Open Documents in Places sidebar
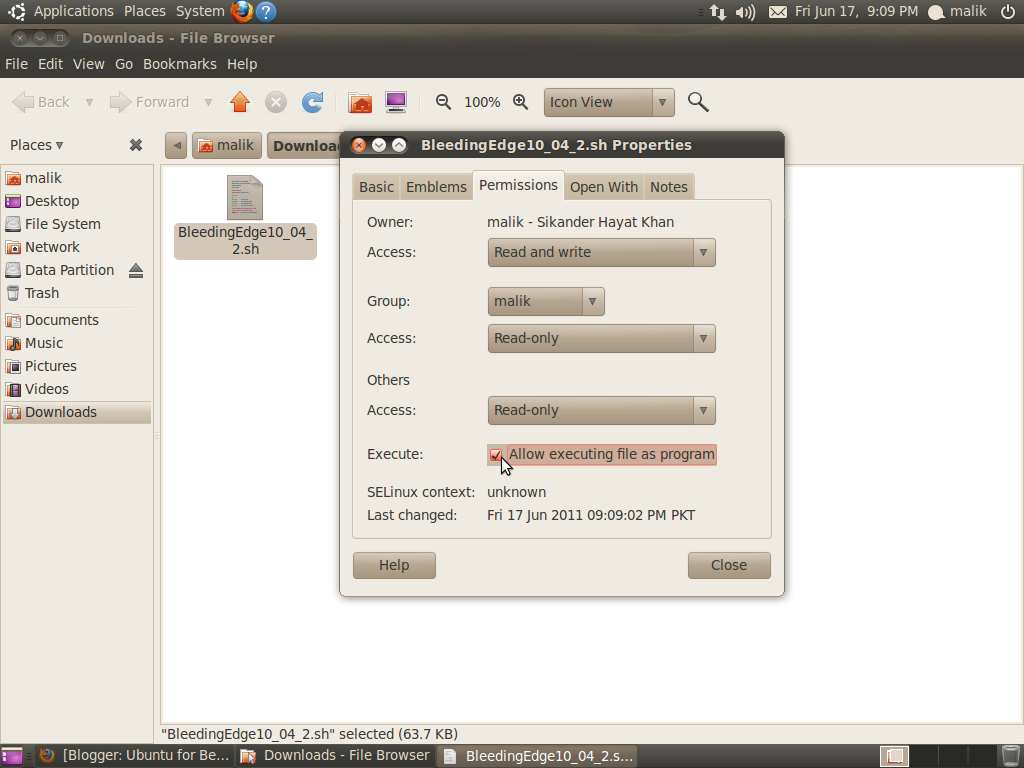This screenshot has height=768, width=1024. pos(61,320)
